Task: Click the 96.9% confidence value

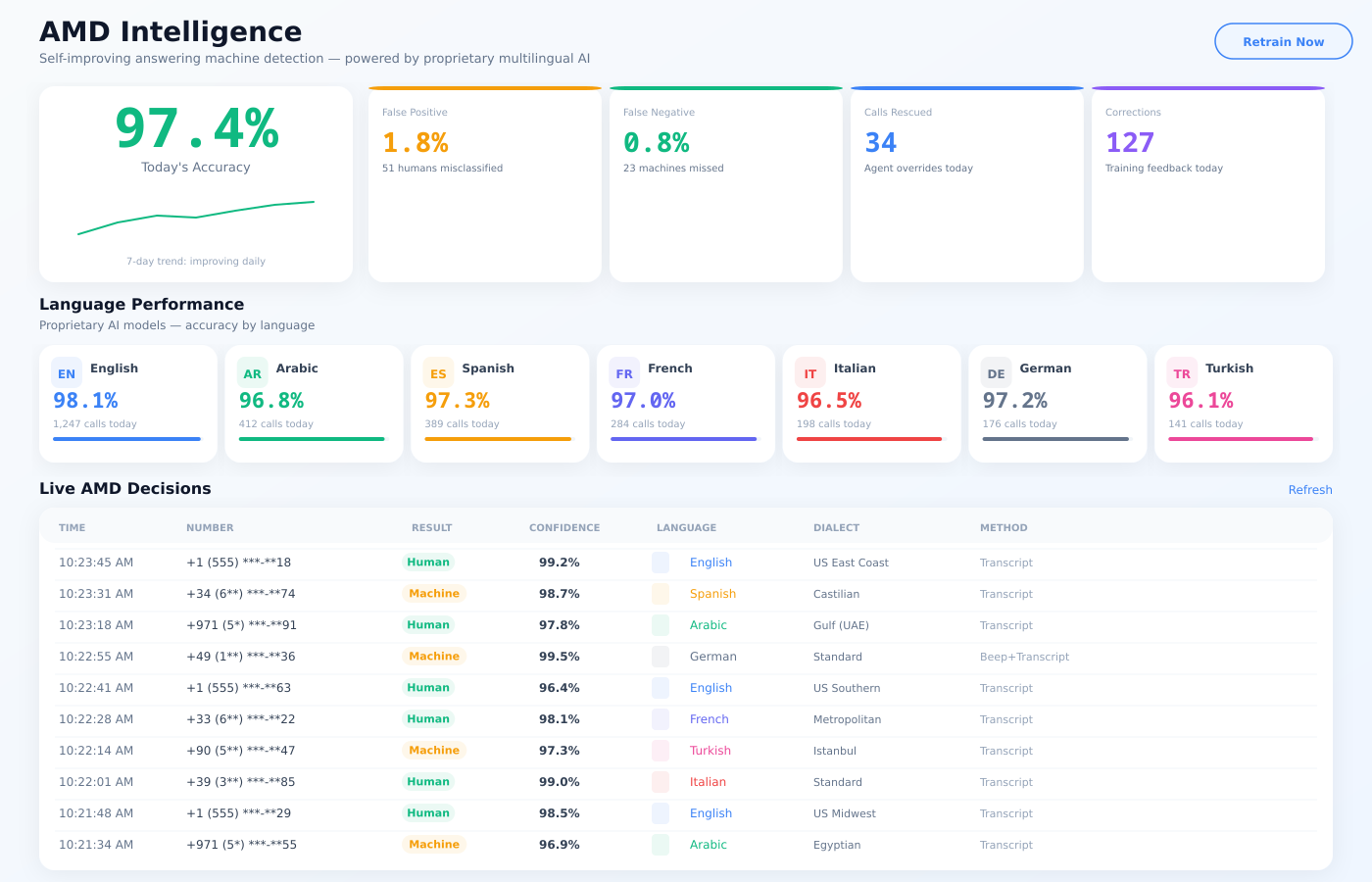Action: click(560, 845)
